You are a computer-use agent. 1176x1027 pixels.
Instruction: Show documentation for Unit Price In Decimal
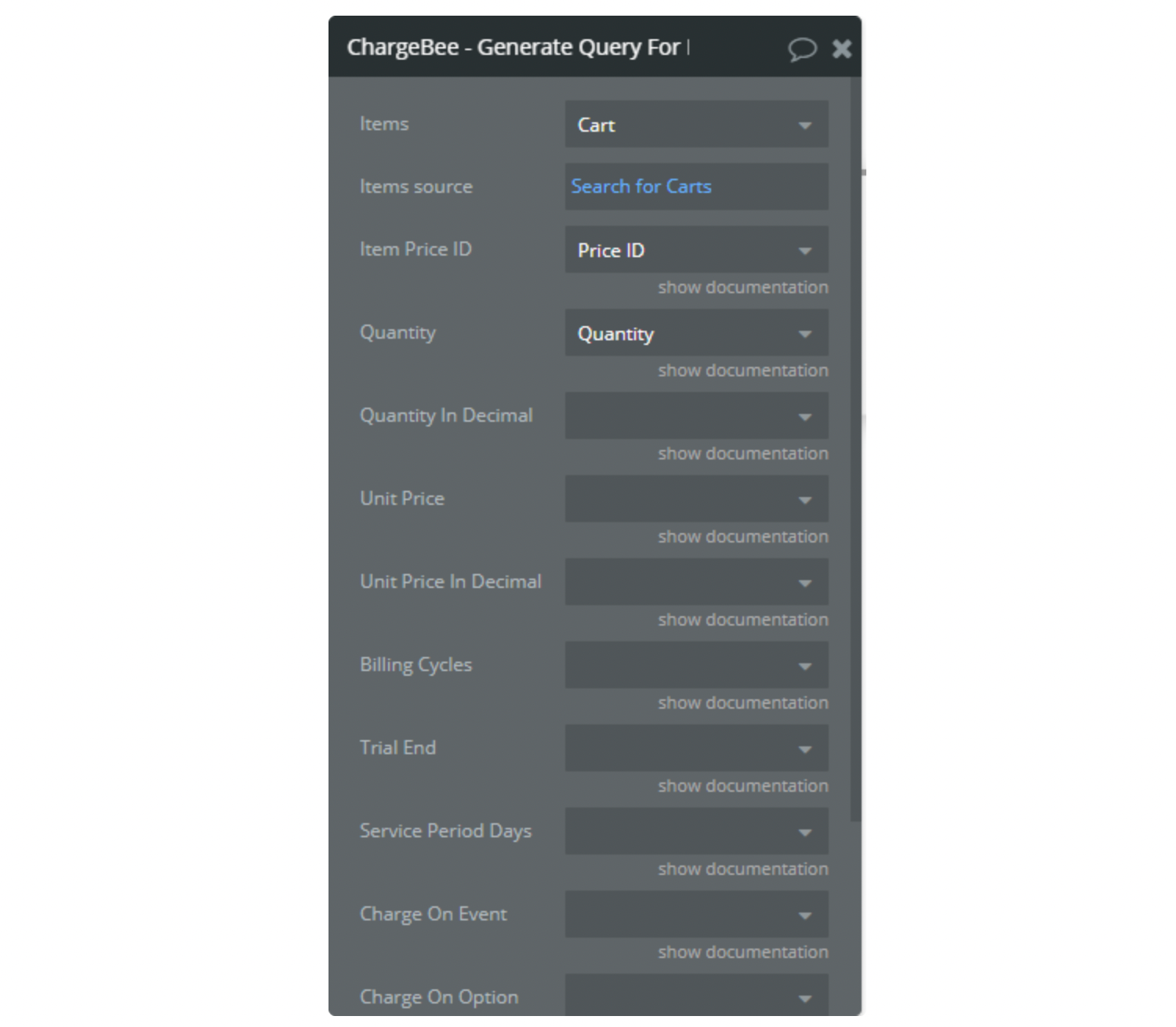pyautogui.click(x=742, y=620)
